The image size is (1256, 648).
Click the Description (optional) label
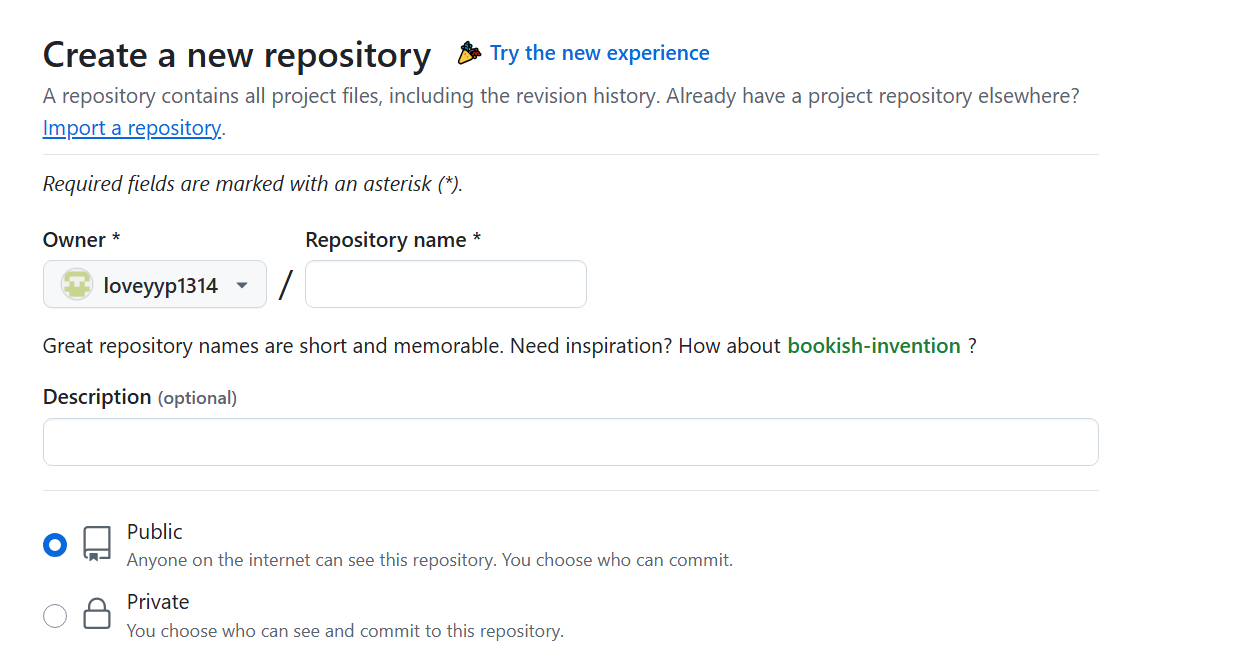point(140,397)
